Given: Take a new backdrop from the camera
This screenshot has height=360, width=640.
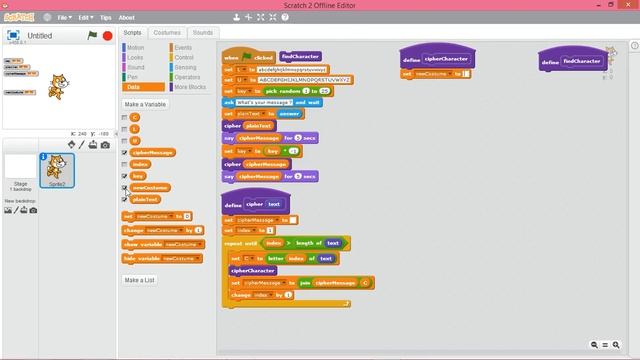Looking at the screenshot, I should tap(33, 210).
